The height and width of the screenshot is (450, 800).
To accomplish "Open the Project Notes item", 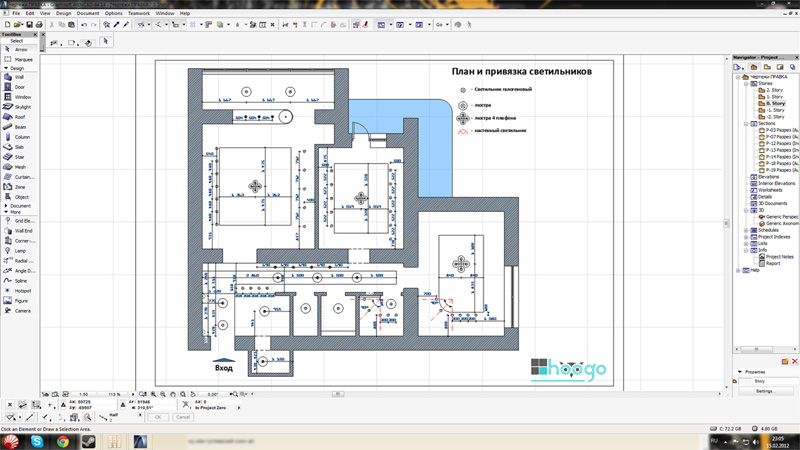I will coord(779,257).
